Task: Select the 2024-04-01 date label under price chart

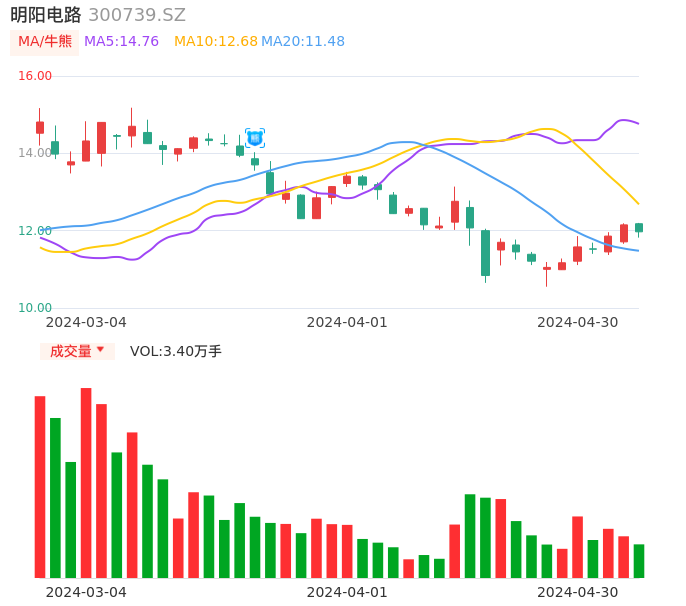Action: tap(346, 322)
